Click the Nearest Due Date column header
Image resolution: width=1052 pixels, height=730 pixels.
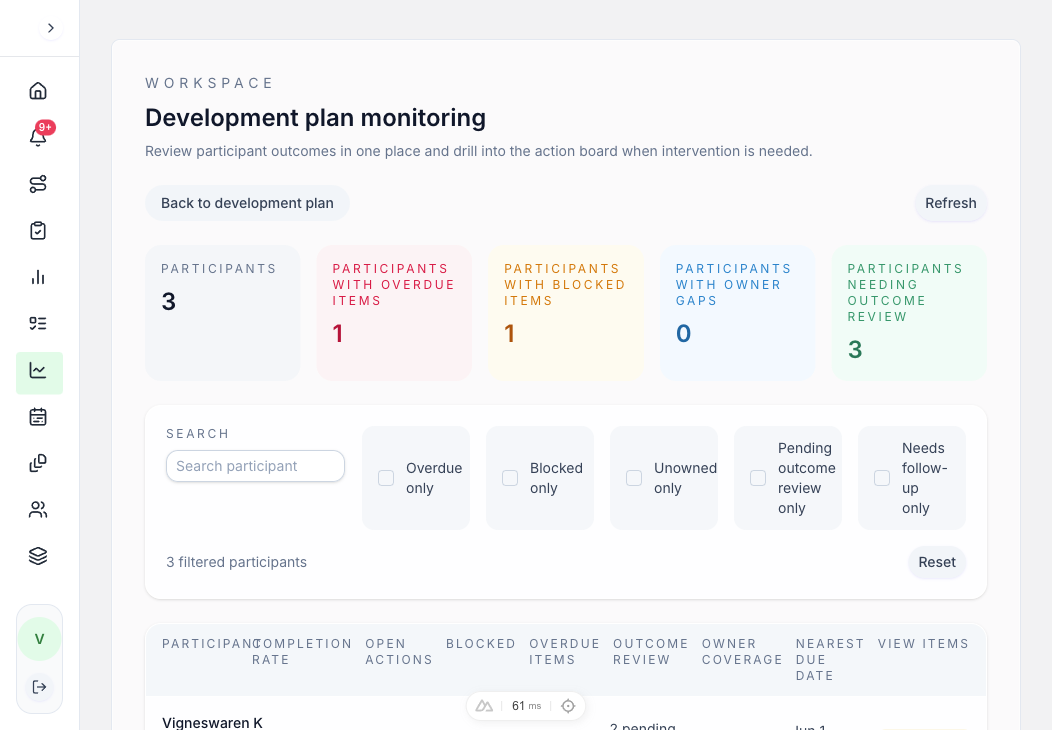click(x=829, y=660)
